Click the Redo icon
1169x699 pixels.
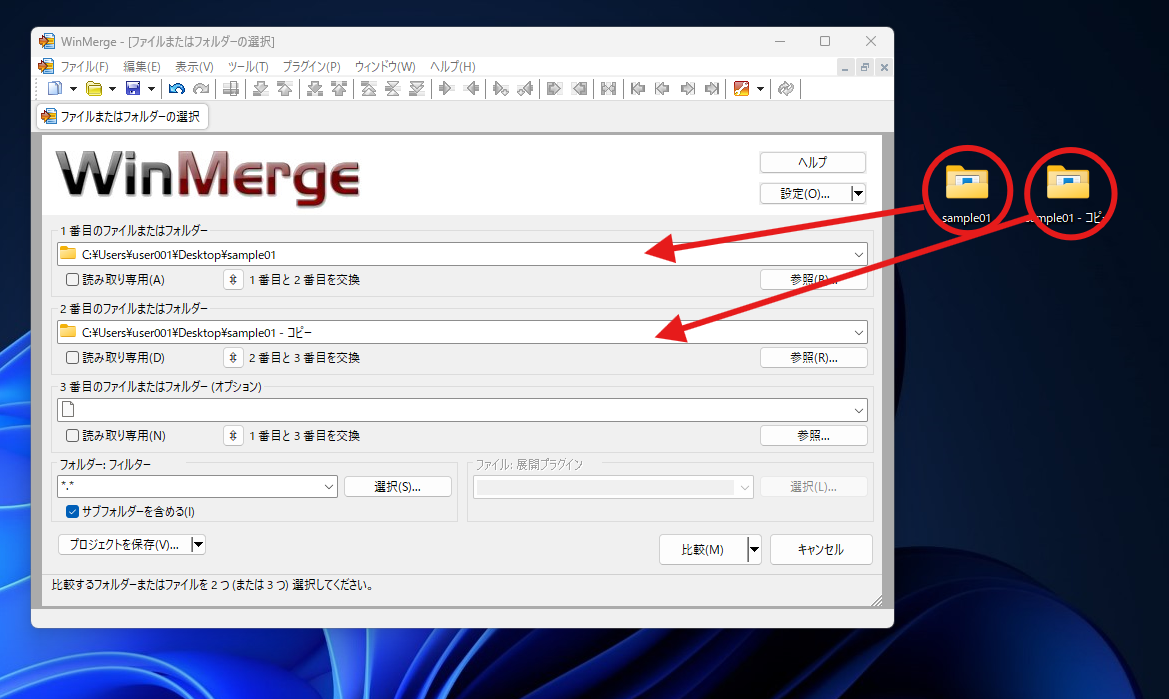[x=202, y=88]
